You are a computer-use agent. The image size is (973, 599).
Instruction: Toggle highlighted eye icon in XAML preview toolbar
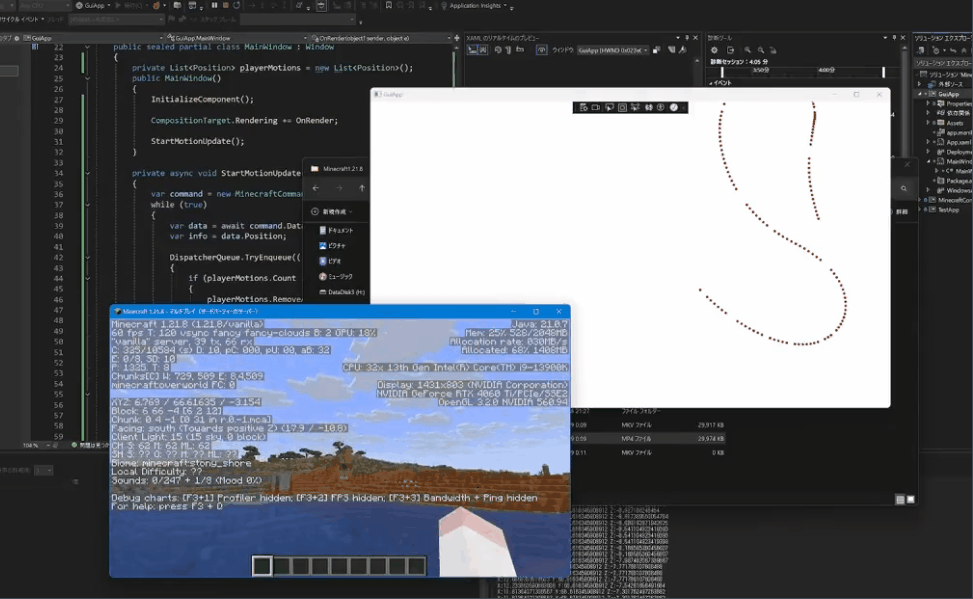[x=541, y=50]
